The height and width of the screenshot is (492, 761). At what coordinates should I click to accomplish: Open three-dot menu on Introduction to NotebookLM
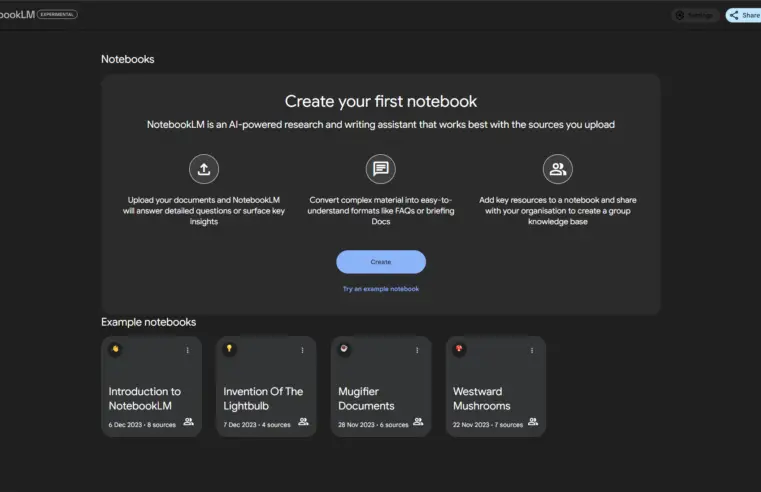point(187,350)
